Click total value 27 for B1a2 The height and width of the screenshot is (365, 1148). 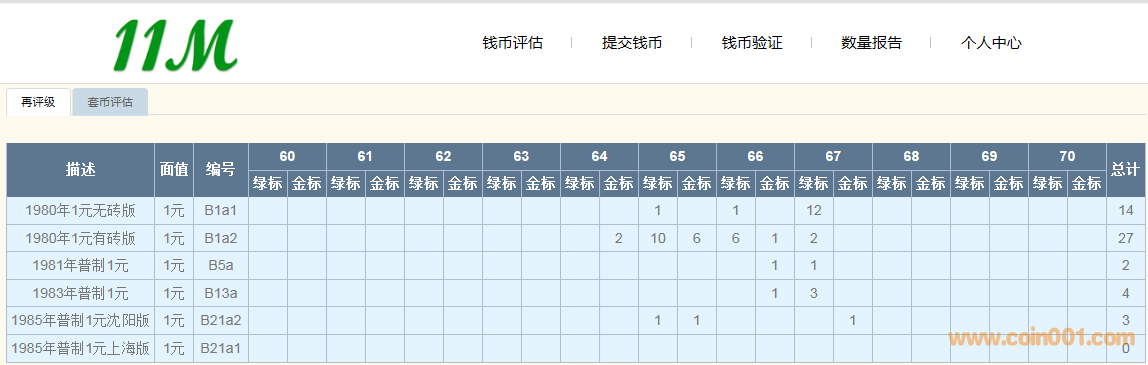tap(1125, 238)
